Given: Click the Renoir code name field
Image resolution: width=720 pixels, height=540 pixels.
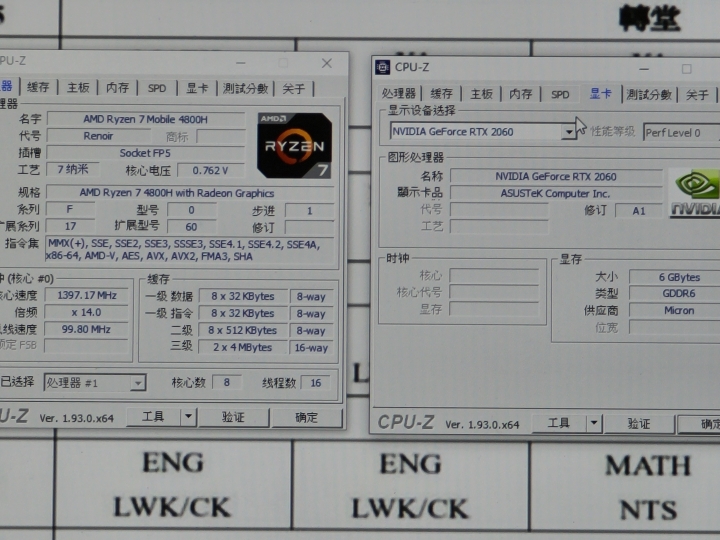Looking at the screenshot, I should [x=98, y=136].
